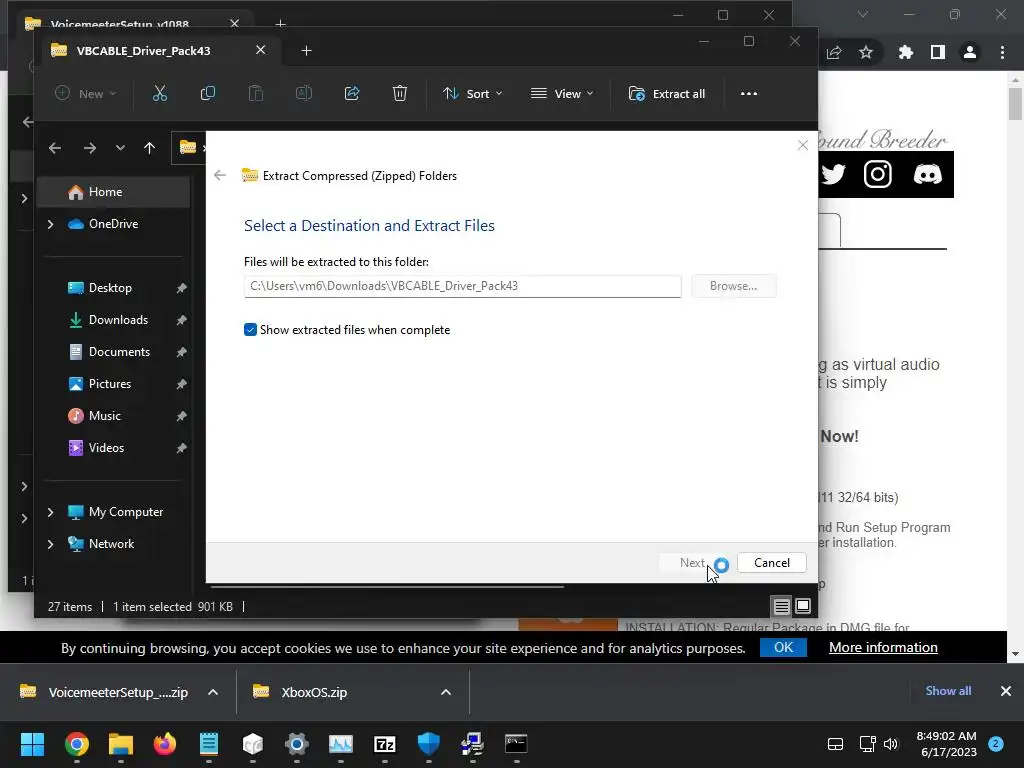Click the extraction destination path field
The image size is (1024, 768).
coord(462,286)
